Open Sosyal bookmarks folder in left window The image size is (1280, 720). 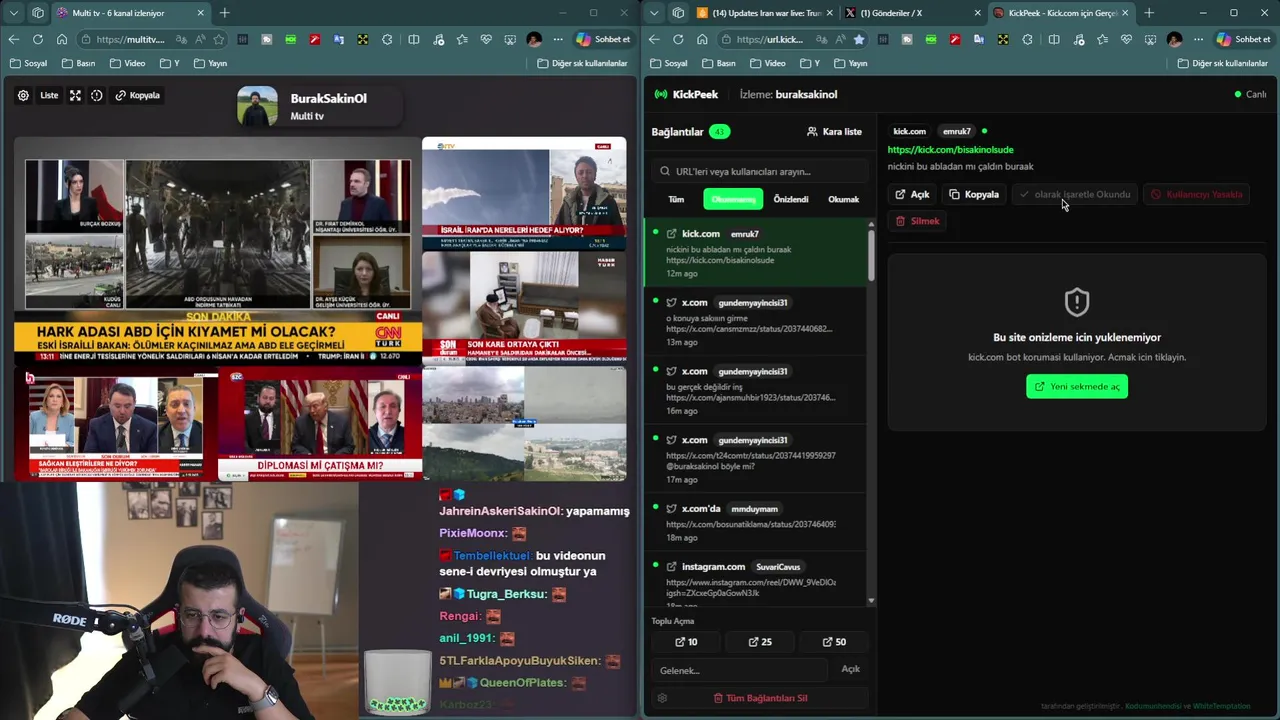coord(29,63)
